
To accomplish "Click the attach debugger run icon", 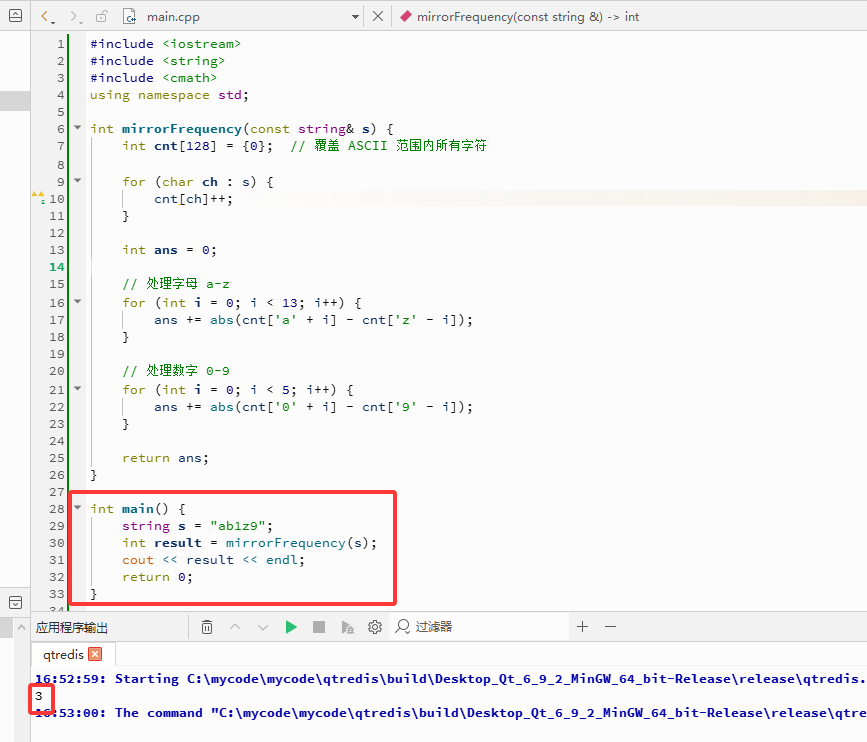I will (347, 627).
